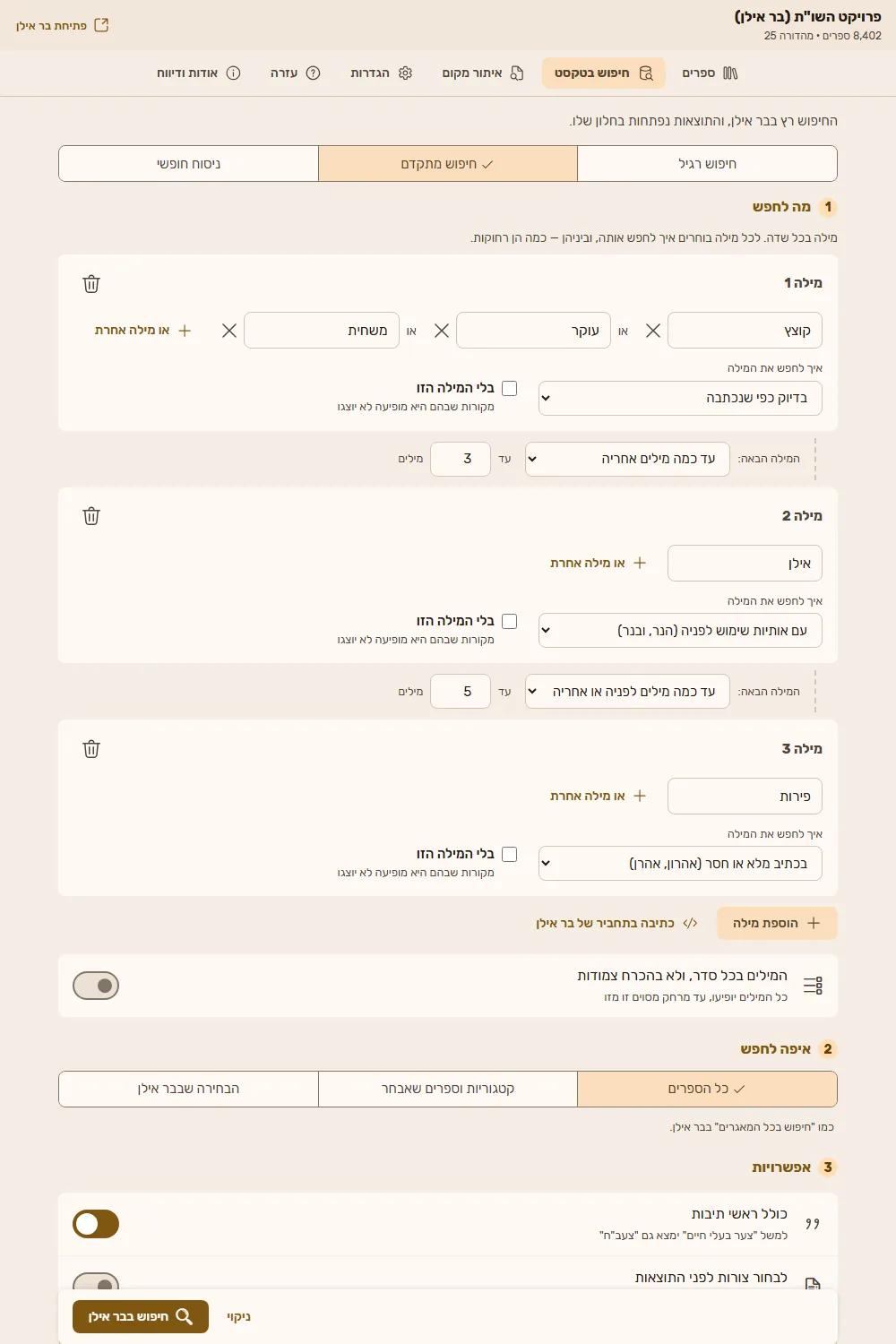Click the settings gear icon for הגדרות
Image resolution: width=896 pixels, height=1344 pixels.
coord(405,73)
